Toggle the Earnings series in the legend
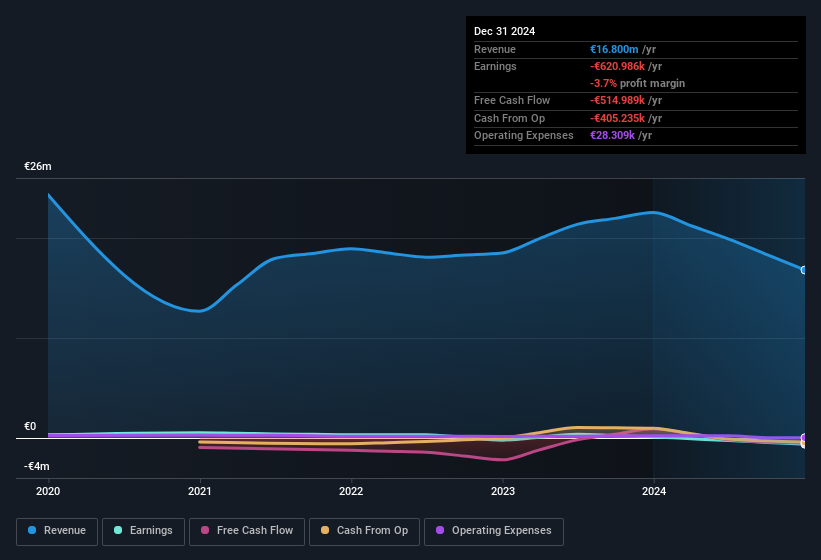 coord(143,532)
